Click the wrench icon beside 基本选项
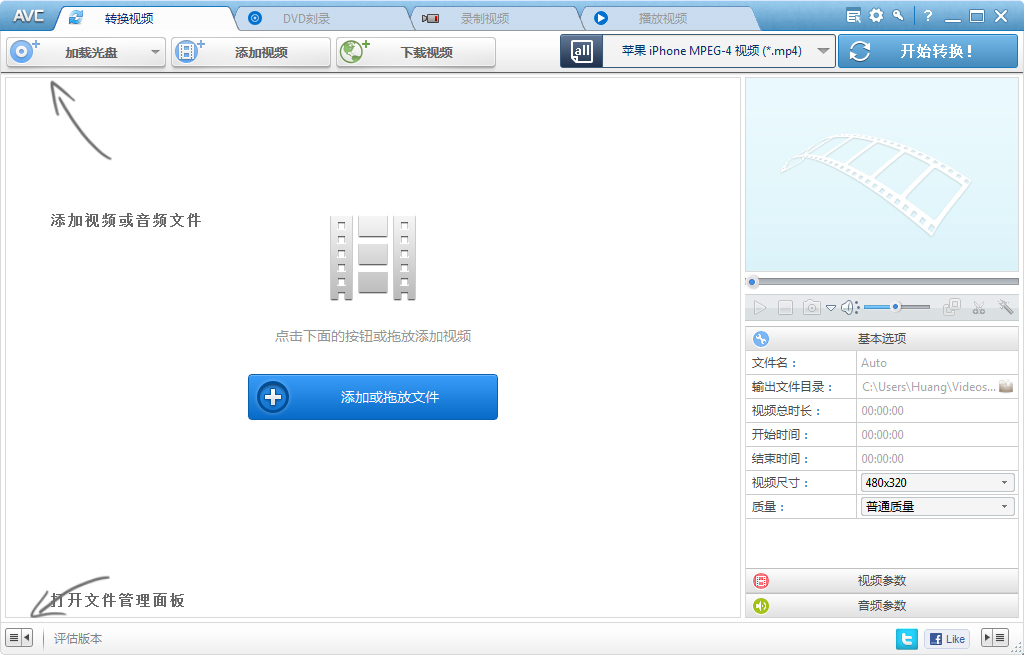Image resolution: width=1024 pixels, height=655 pixels. (761, 339)
